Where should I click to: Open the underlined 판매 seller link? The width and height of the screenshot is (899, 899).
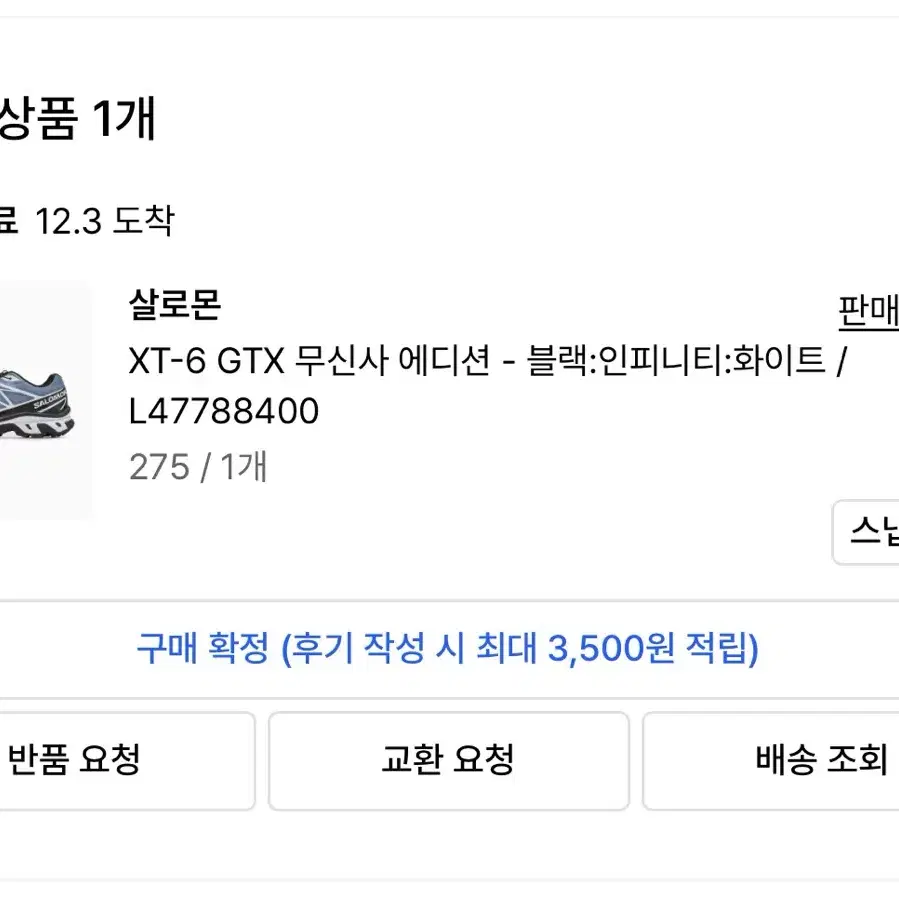coord(869,312)
